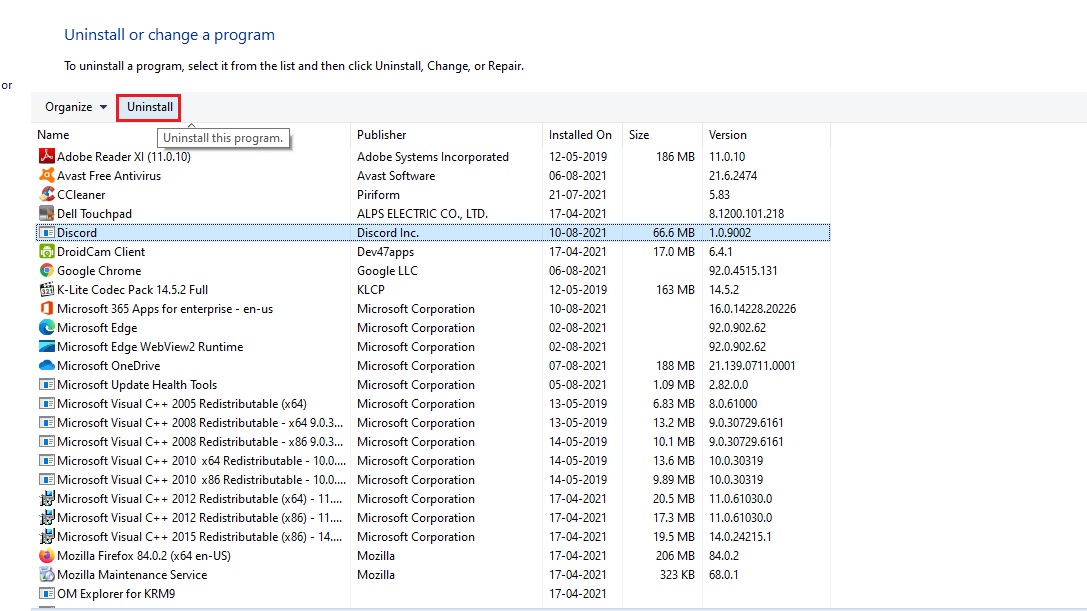
Task: Click version number 16.0.14228.20226
Action: pos(752,309)
